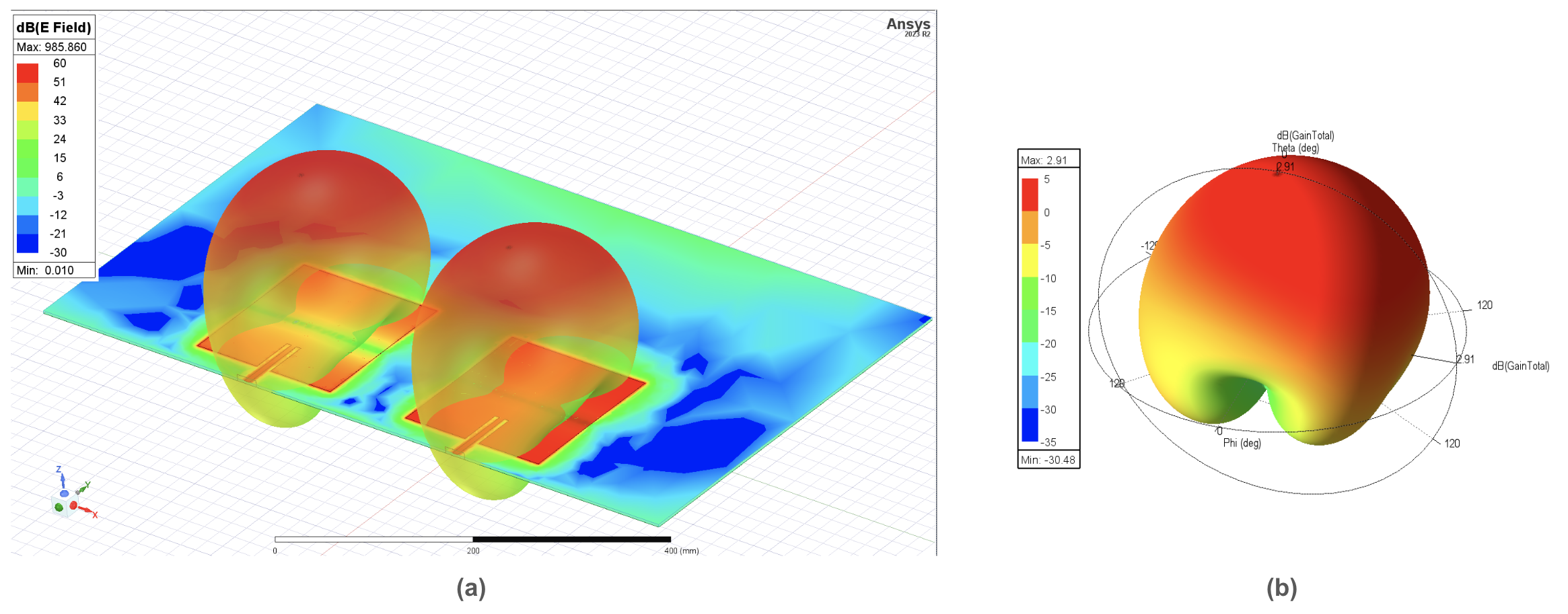This screenshot has height=614, width=1568.
Task: Click the dB(E Field) legend title
Action: (54, 28)
